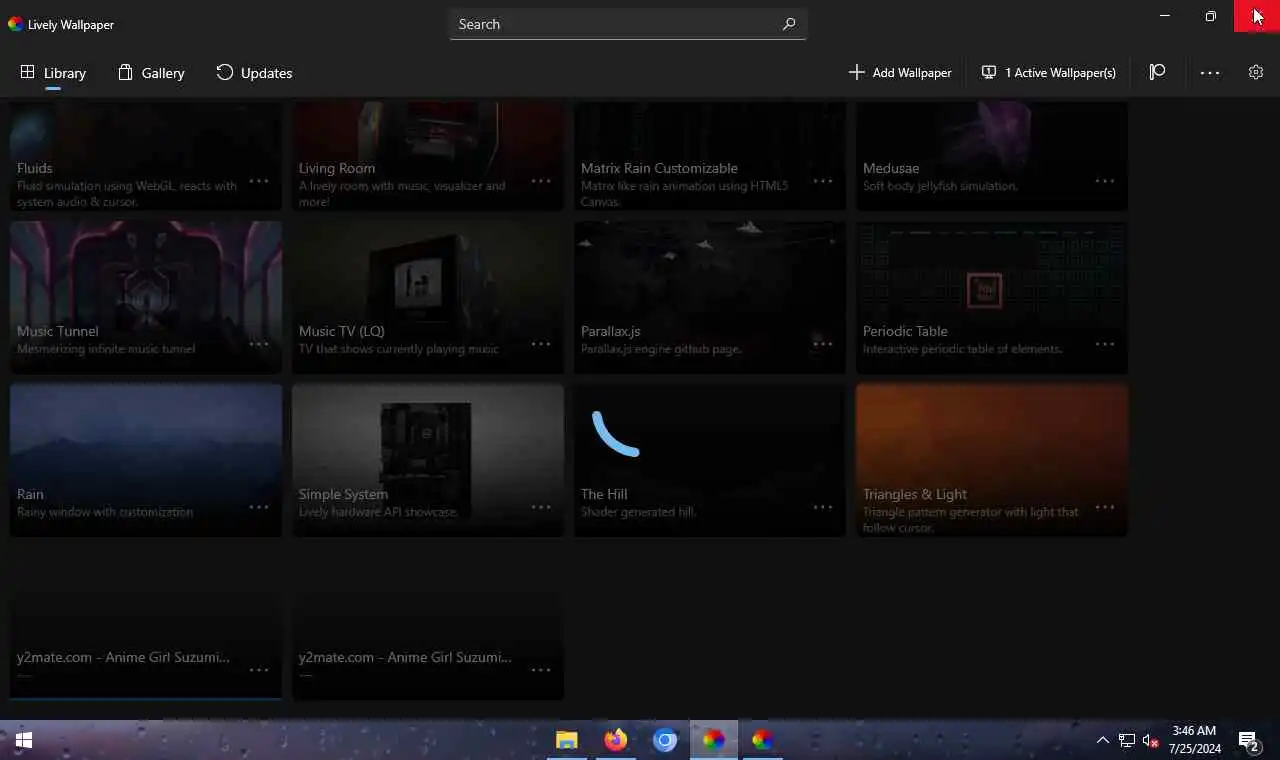Select the Rain wallpaper thumbnail
The image size is (1280, 760).
pyautogui.click(x=146, y=460)
